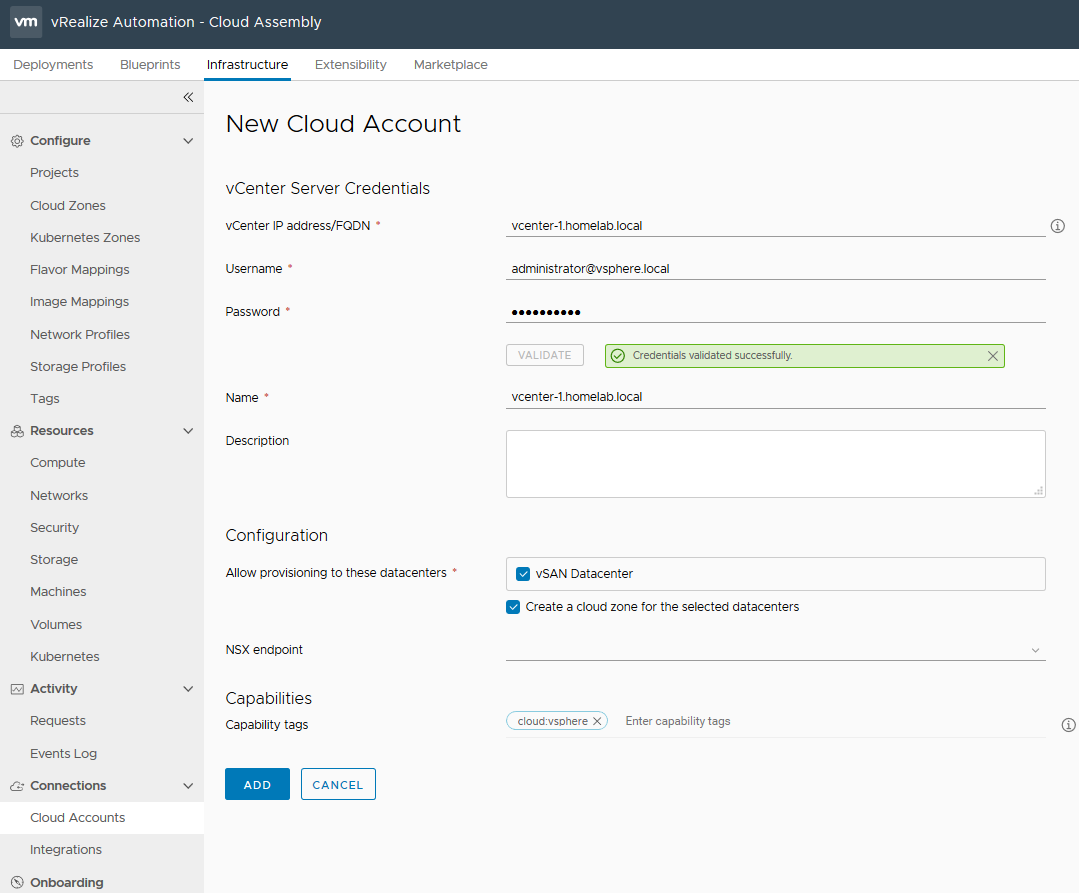Uncheck the vSAN Datacenter checkbox
The height and width of the screenshot is (893, 1079).
click(x=523, y=574)
